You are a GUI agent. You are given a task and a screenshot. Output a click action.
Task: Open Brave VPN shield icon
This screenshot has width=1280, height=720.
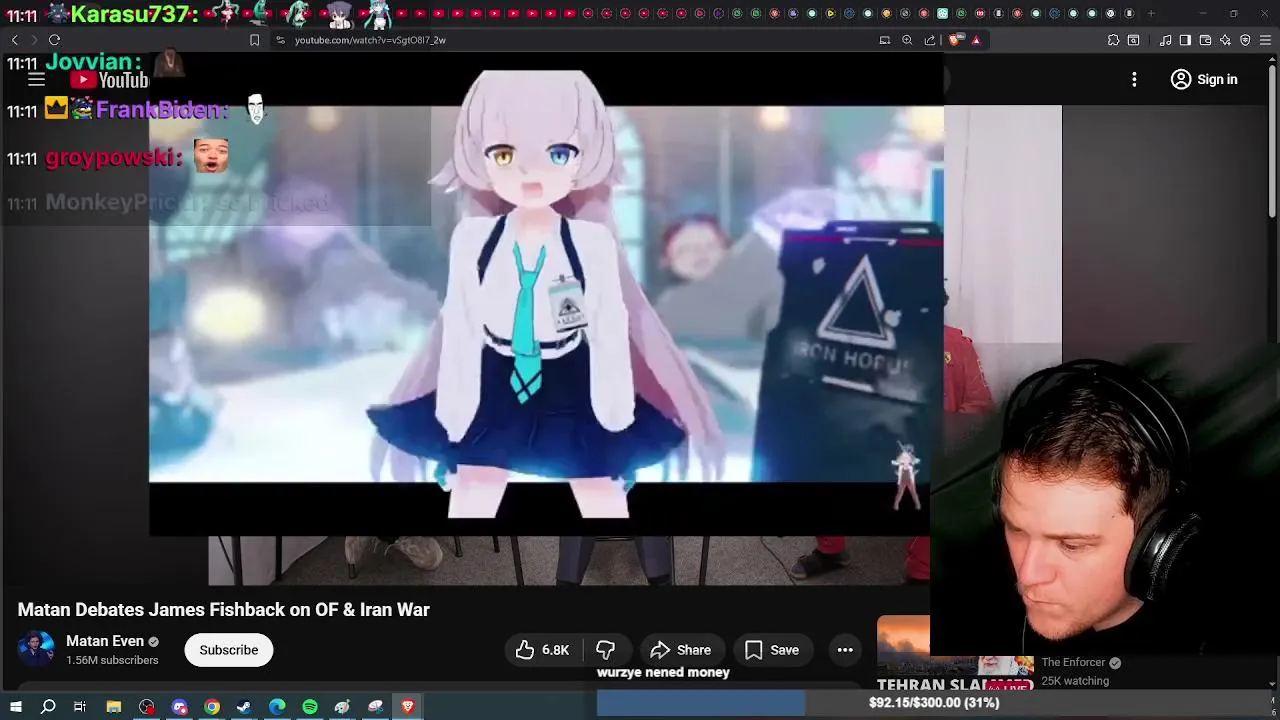pyautogui.click(x=1245, y=40)
